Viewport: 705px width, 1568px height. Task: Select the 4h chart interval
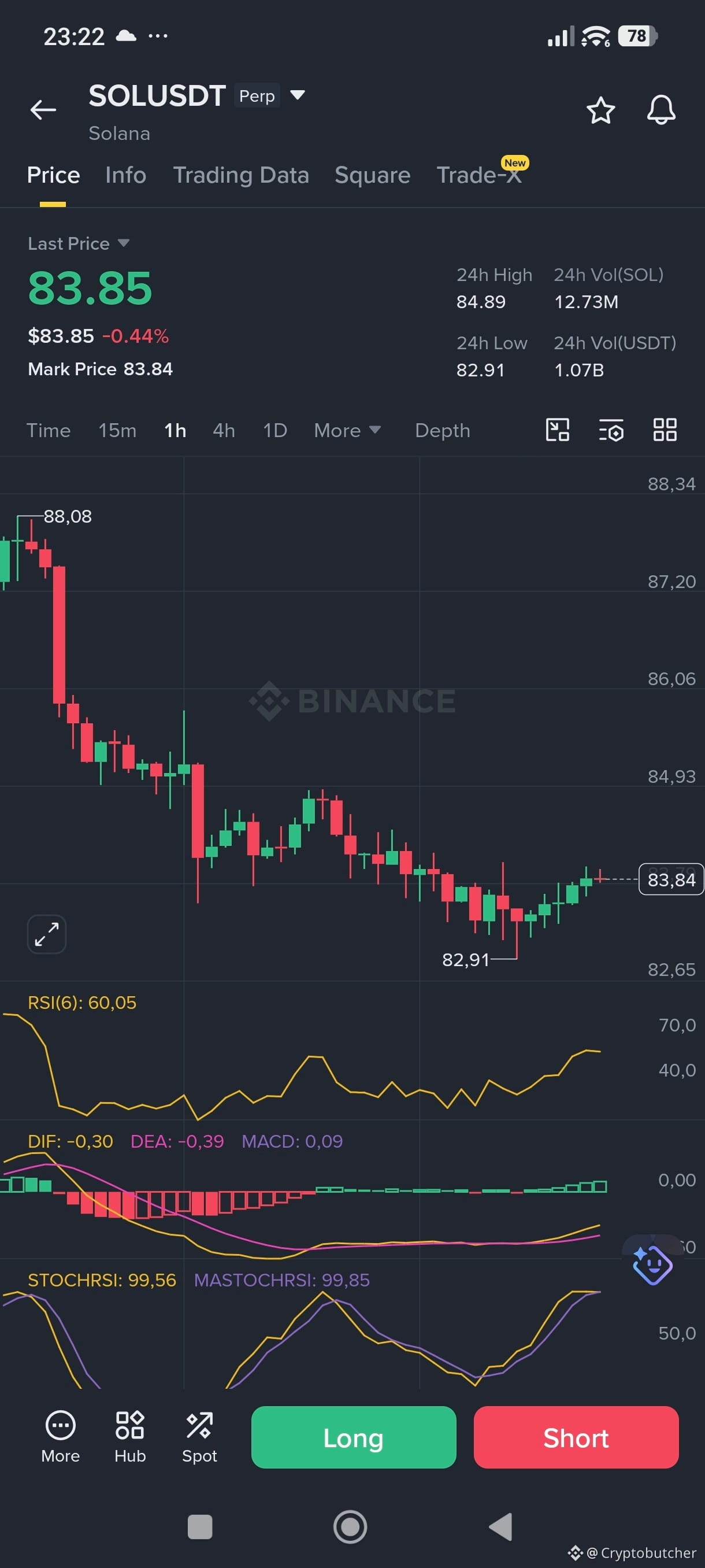point(224,430)
